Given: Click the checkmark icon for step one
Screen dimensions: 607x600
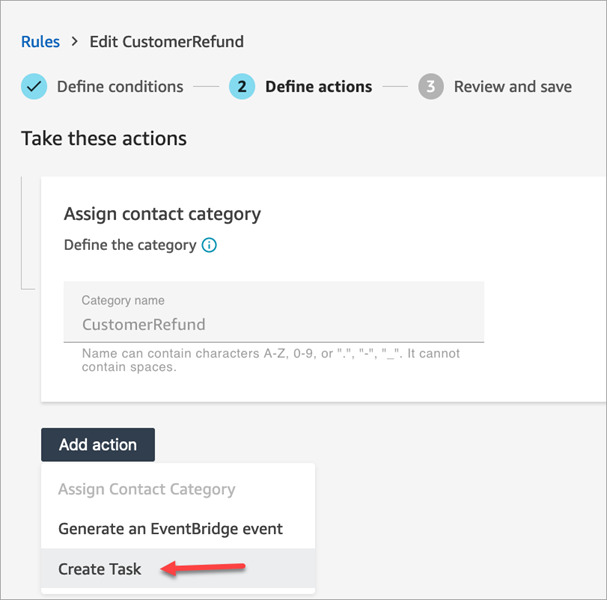Looking at the screenshot, I should point(34,87).
